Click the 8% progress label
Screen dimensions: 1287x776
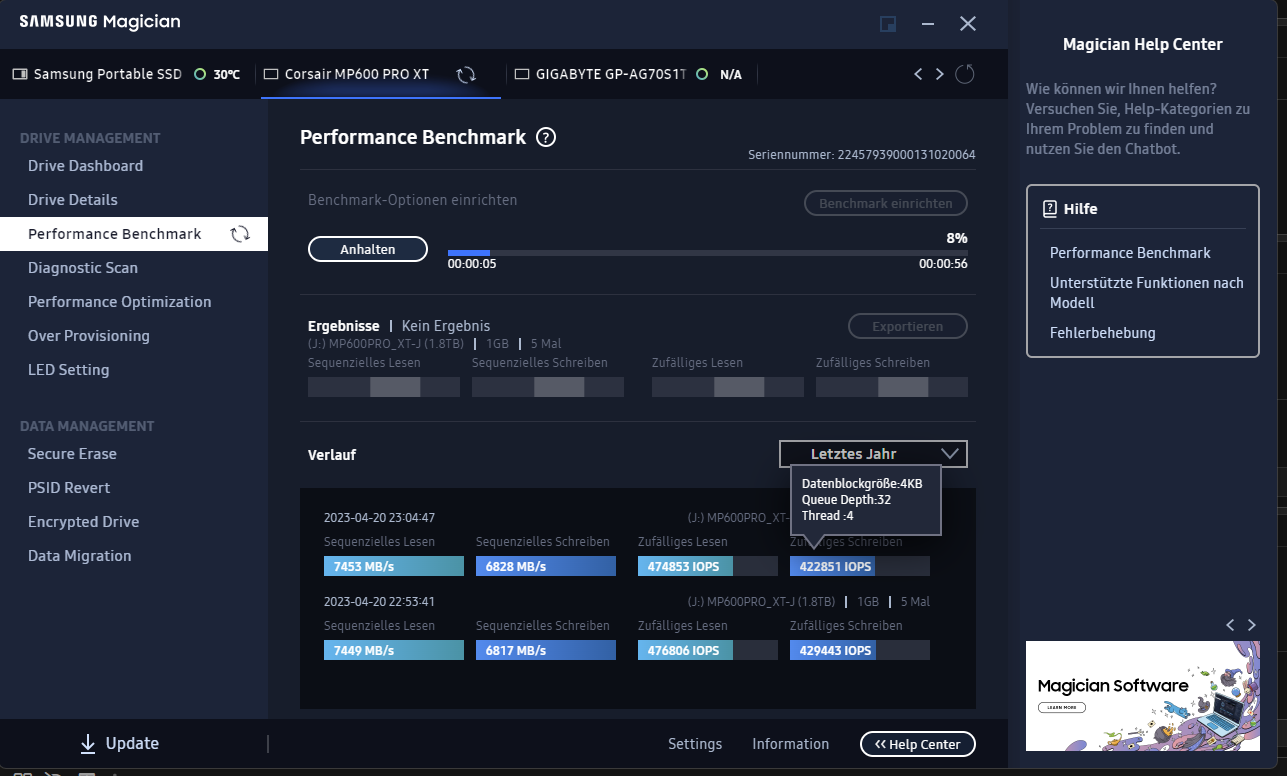(956, 238)
